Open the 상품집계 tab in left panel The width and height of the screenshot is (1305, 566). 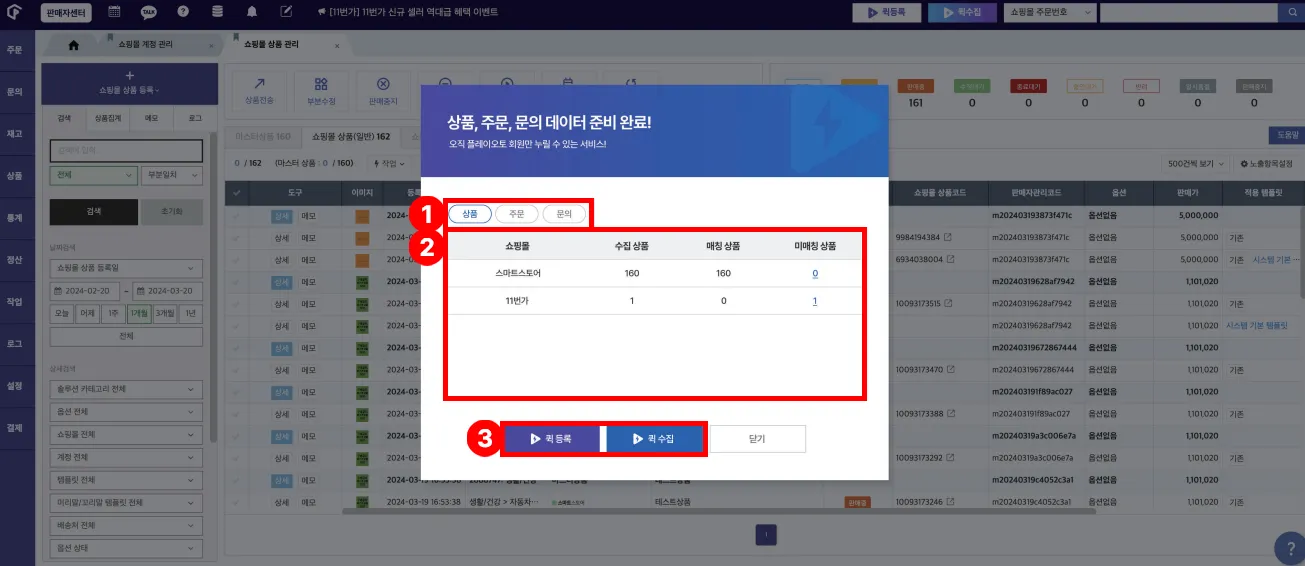[107, 118]
